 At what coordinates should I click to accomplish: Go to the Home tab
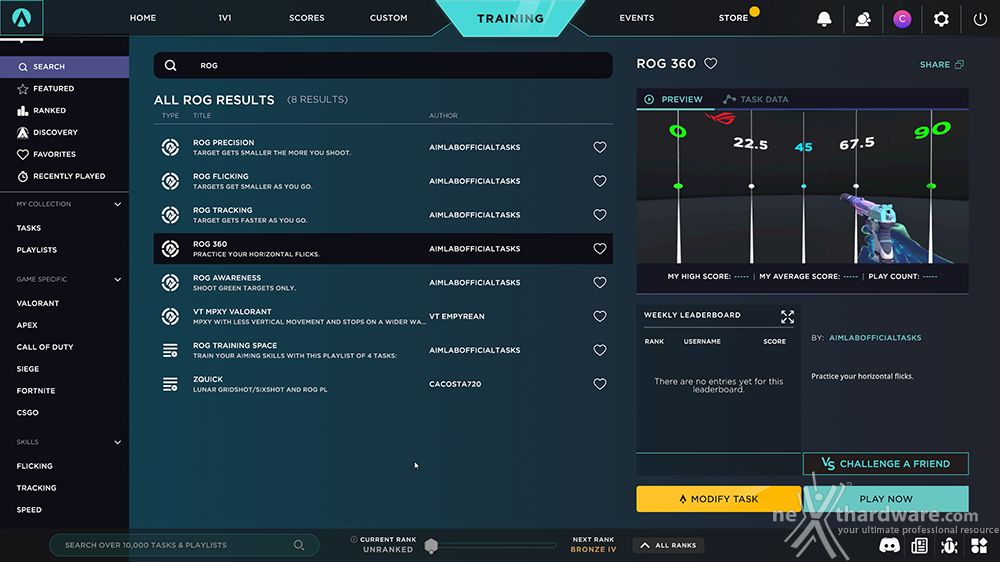click(143, 18)
